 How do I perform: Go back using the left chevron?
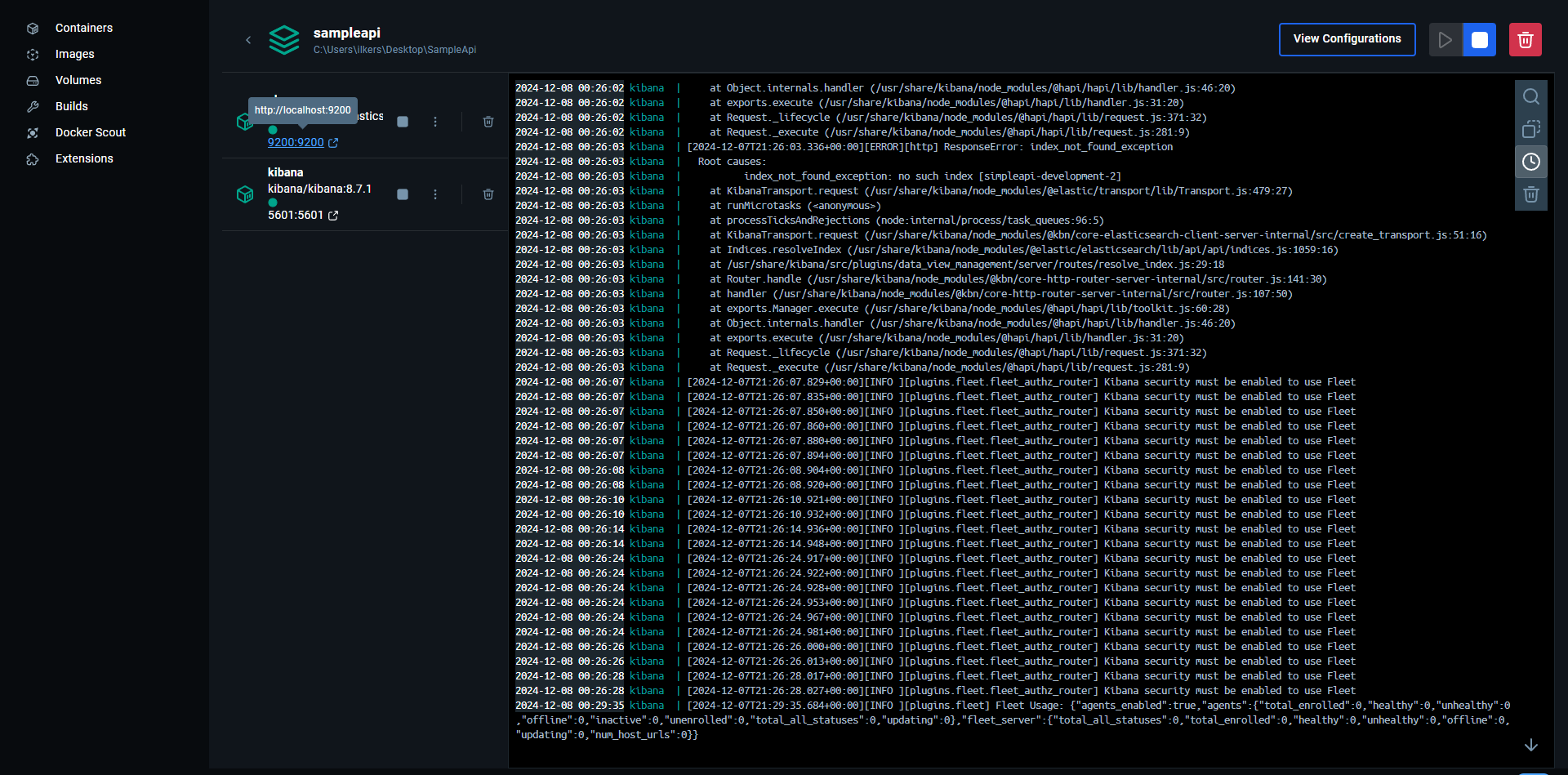[248, 40]
